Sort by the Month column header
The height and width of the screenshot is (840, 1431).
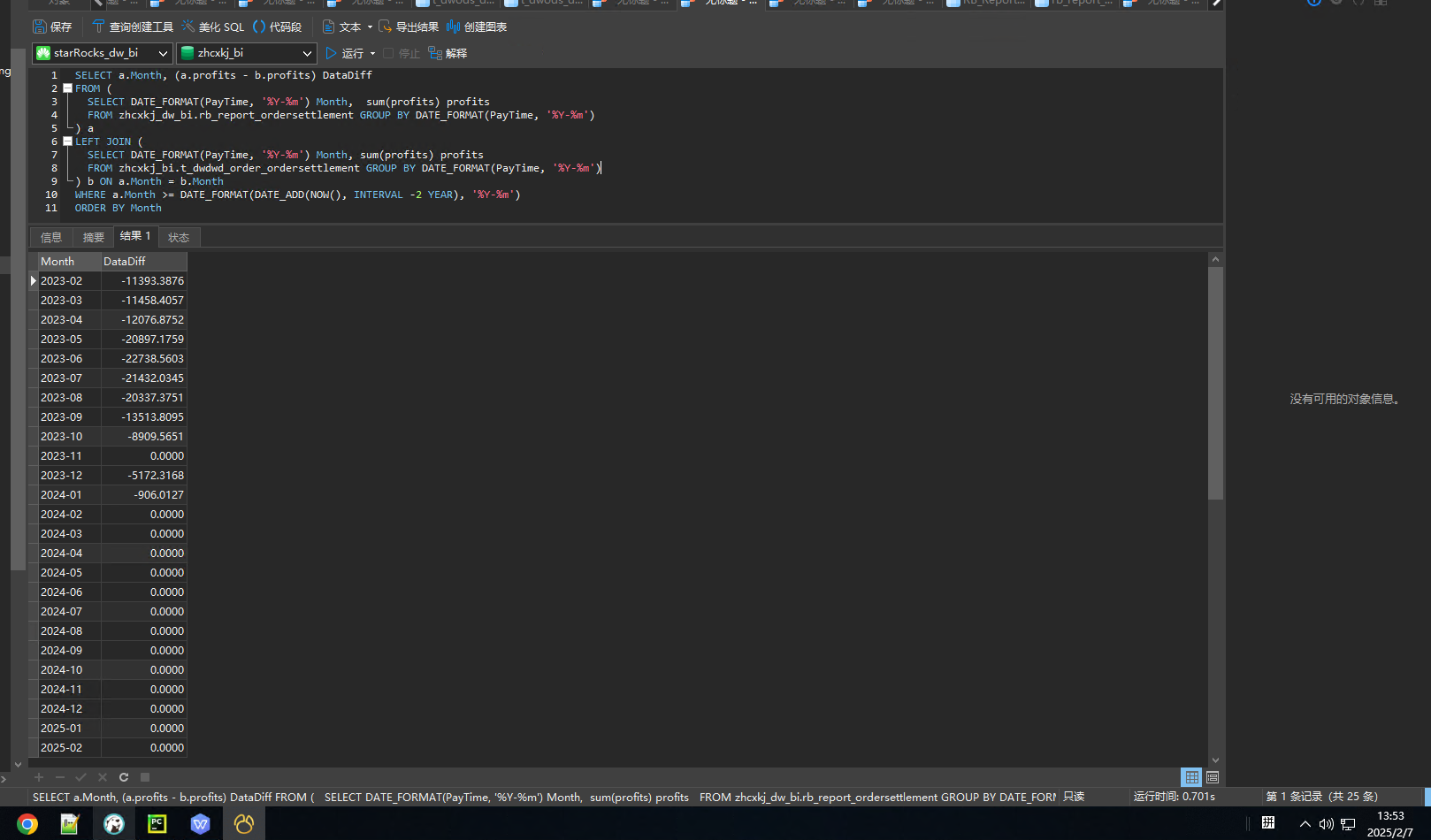(69, 261)
